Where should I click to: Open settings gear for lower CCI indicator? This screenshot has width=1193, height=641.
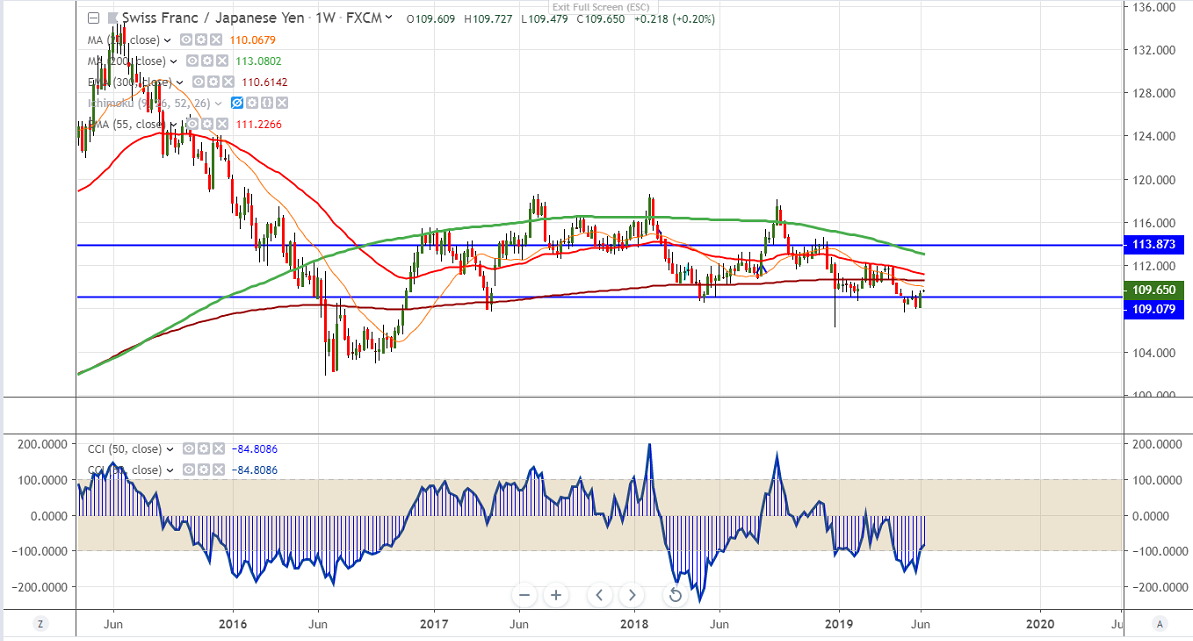tap(204, 470)
